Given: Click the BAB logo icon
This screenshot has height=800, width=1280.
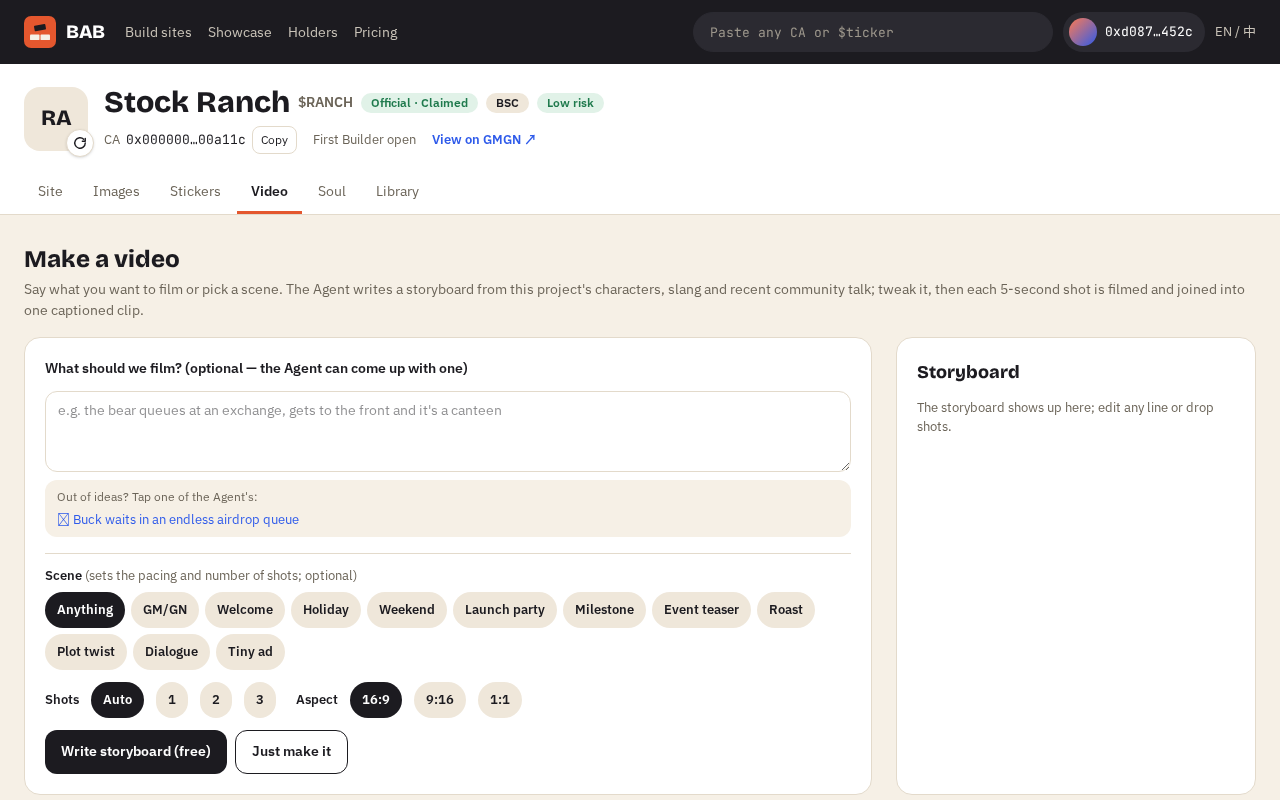Looking at the screenshot, I should pyautogui.click(x=40, y=32).
